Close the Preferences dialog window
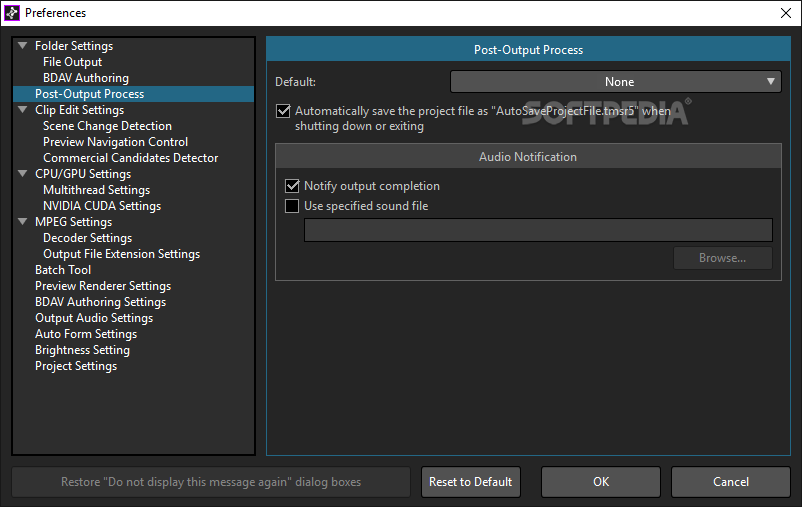This screenshot has width=802, height=507. [x=786, y=13]
